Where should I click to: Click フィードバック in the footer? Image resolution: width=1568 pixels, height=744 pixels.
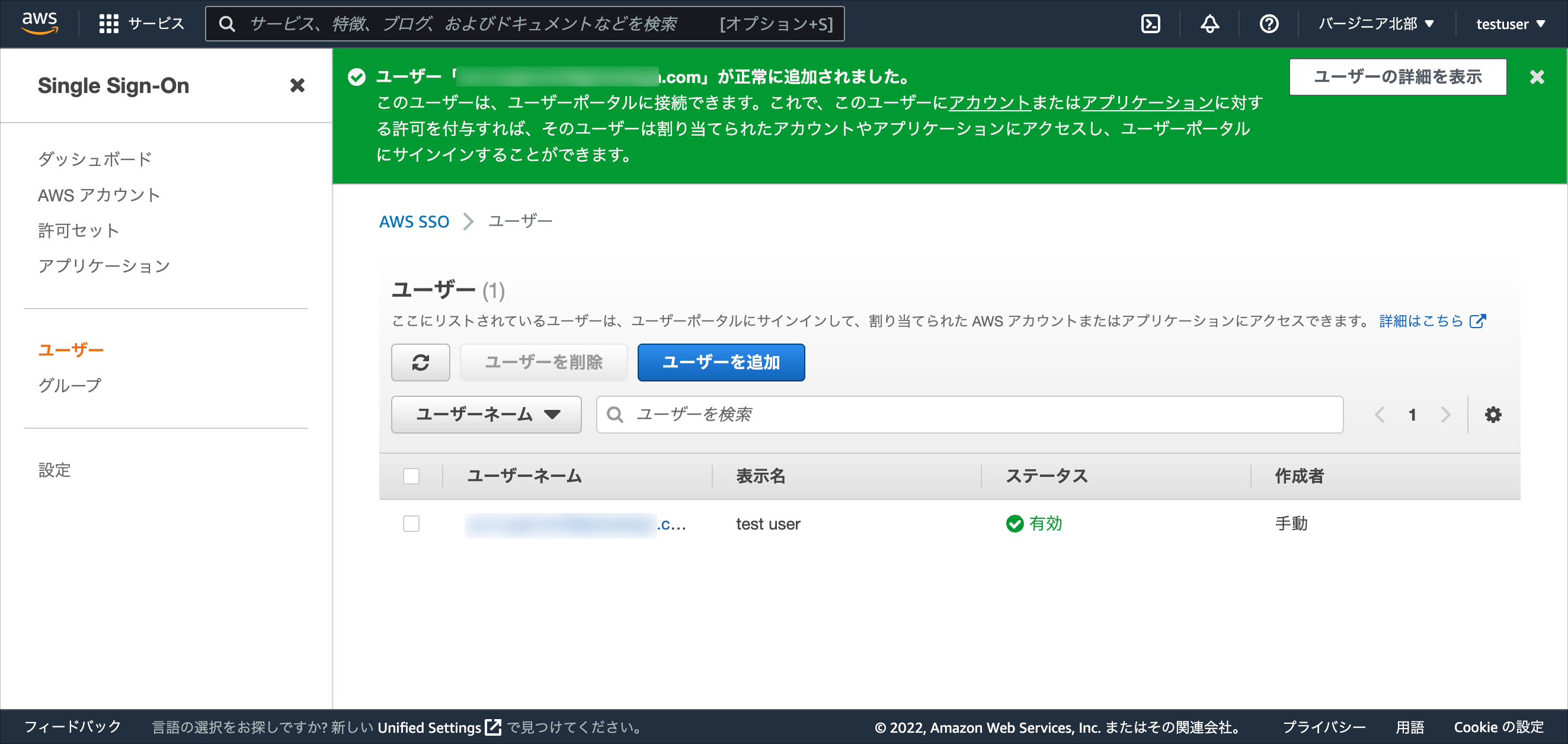[x=72, y=726]
